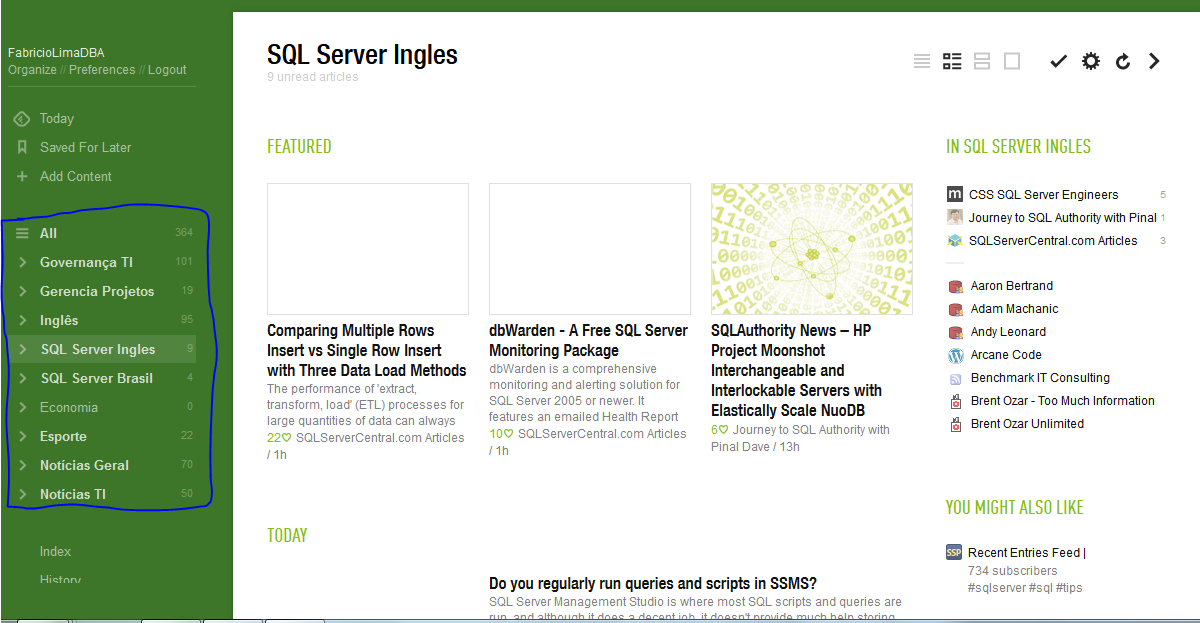Select All feeds in sidebar
1200x623 pixels.
pyautogui.click(x=48, y=233)
